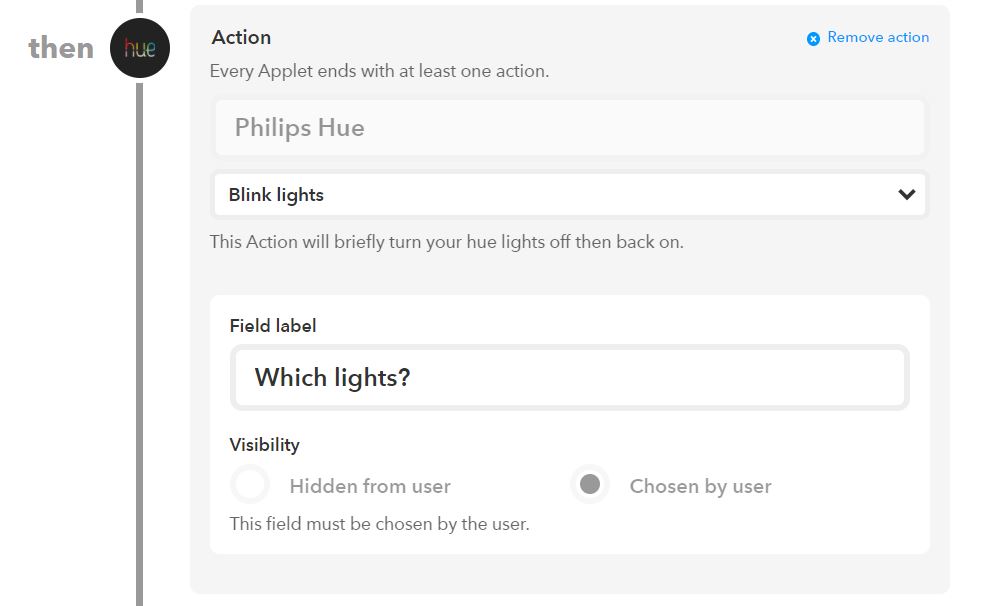Click the 'briefly turn your hue lights off' description
Viewport: 994px width, 606px height.
tap(446, 242)
